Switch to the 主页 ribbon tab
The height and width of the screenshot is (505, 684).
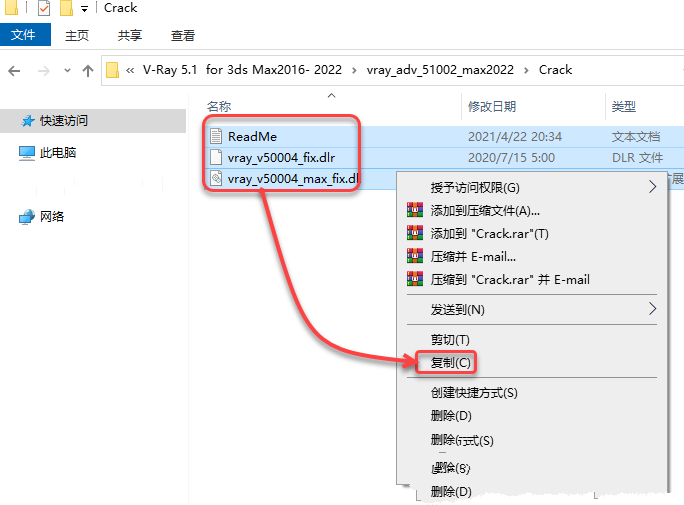point(77,35)
